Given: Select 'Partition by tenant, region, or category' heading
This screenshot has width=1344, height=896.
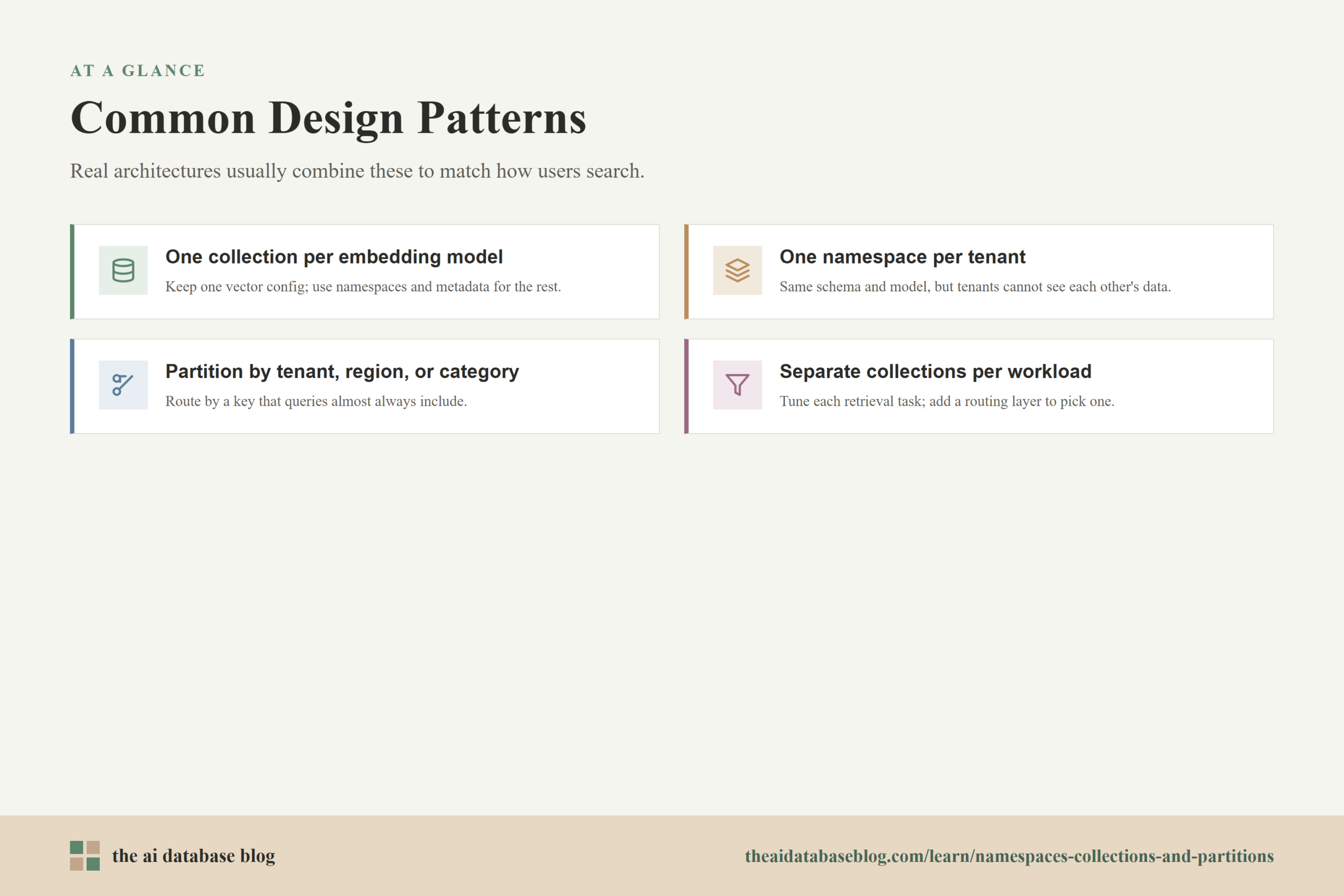Looking at the screenshot, I should coord(342,372).
